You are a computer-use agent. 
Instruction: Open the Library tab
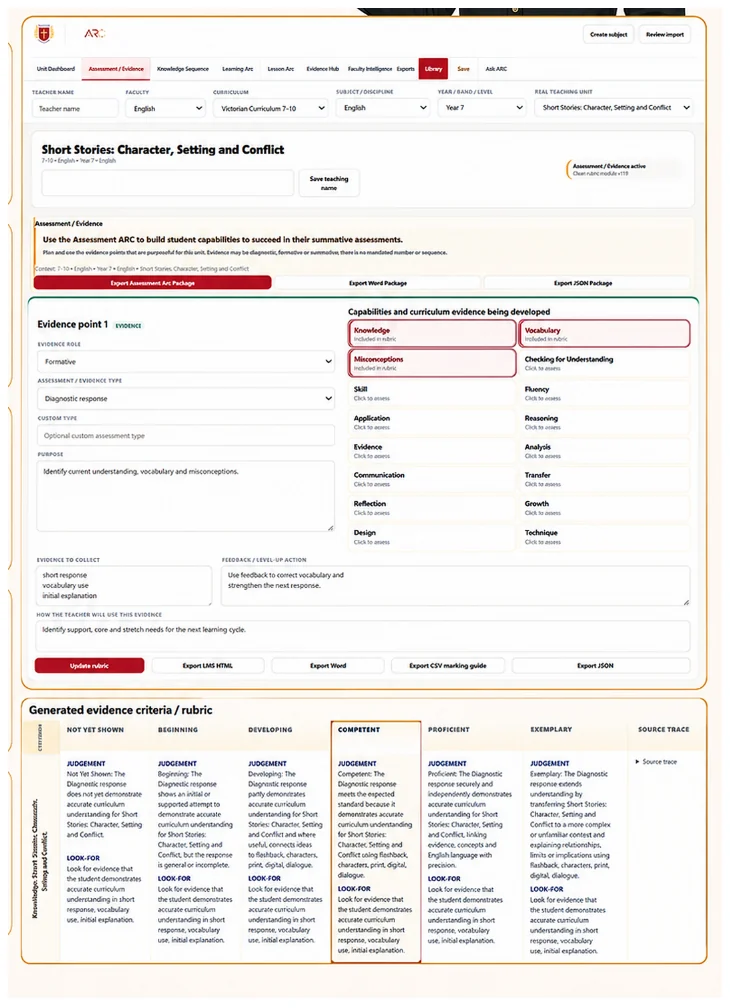click(433, 69)
